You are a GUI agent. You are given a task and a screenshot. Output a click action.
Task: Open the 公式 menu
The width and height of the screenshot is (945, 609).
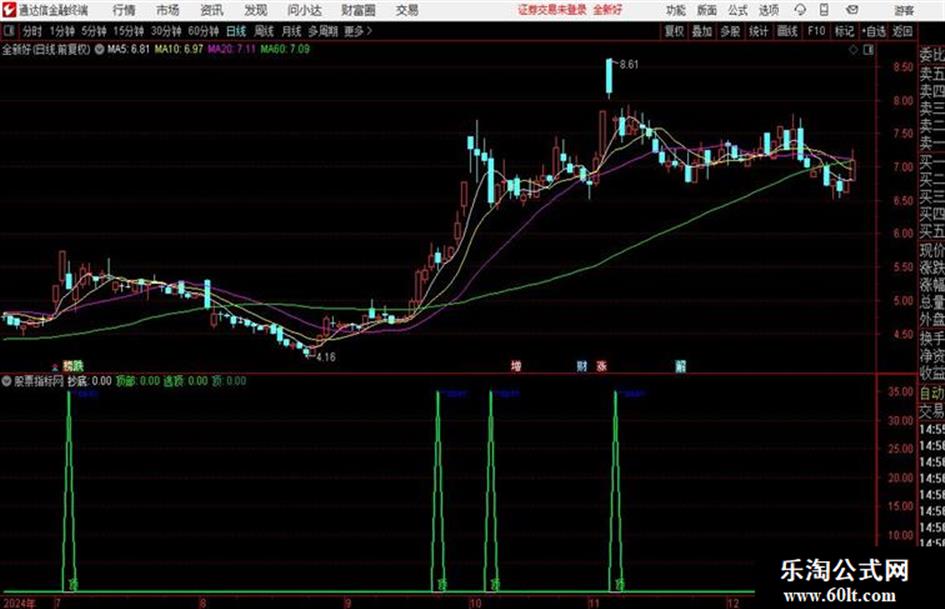pos(738,10)
